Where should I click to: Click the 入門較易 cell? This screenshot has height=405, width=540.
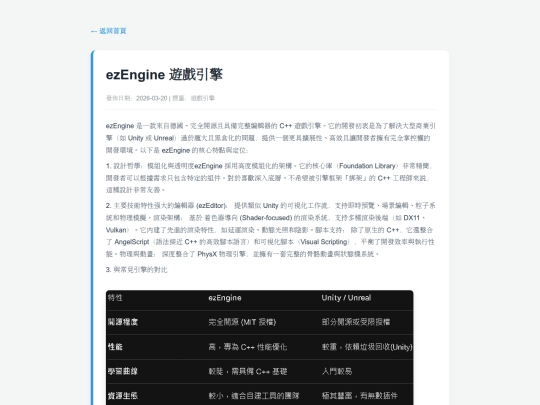pos(337,371)
